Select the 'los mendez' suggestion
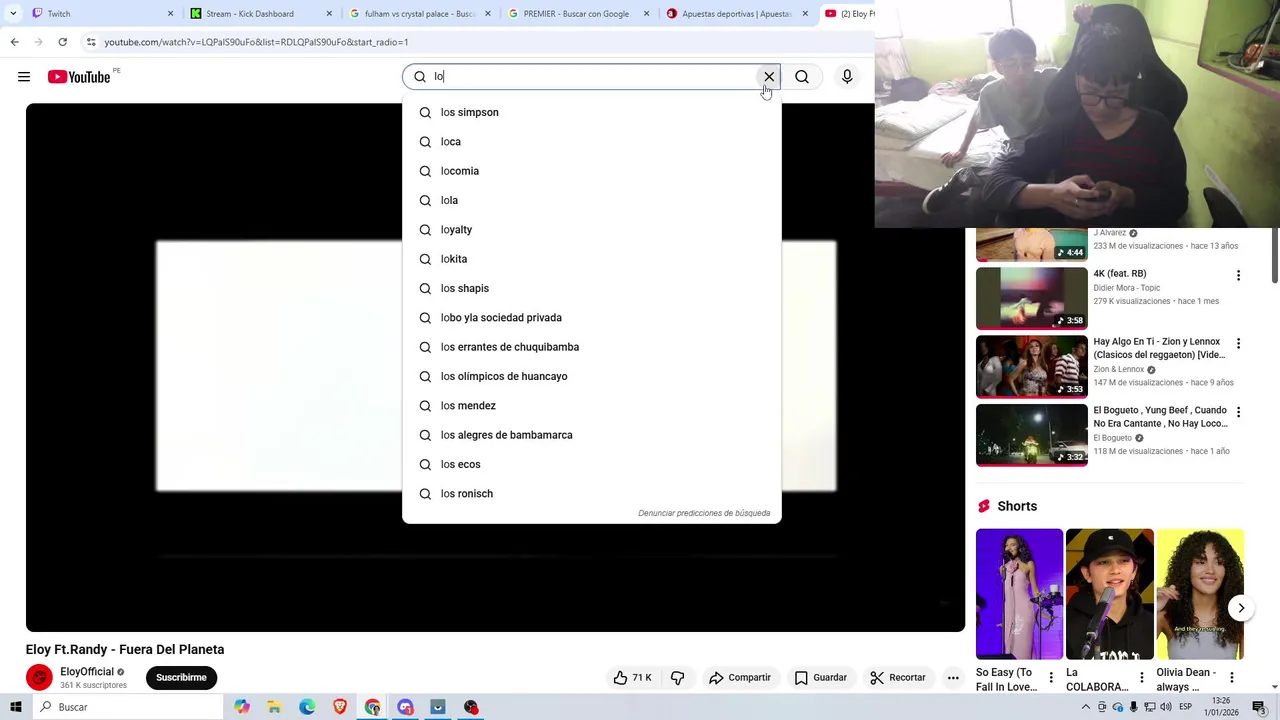Viewport: 1280px width, 720px height. [x=592, y=406]
